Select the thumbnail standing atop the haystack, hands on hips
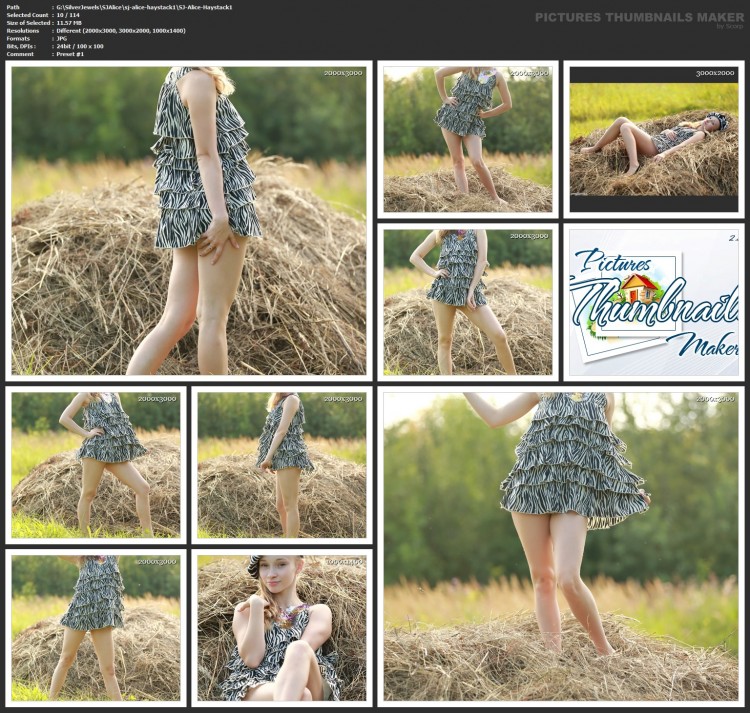This screenshot has height=713, width=750. [467, 139]
